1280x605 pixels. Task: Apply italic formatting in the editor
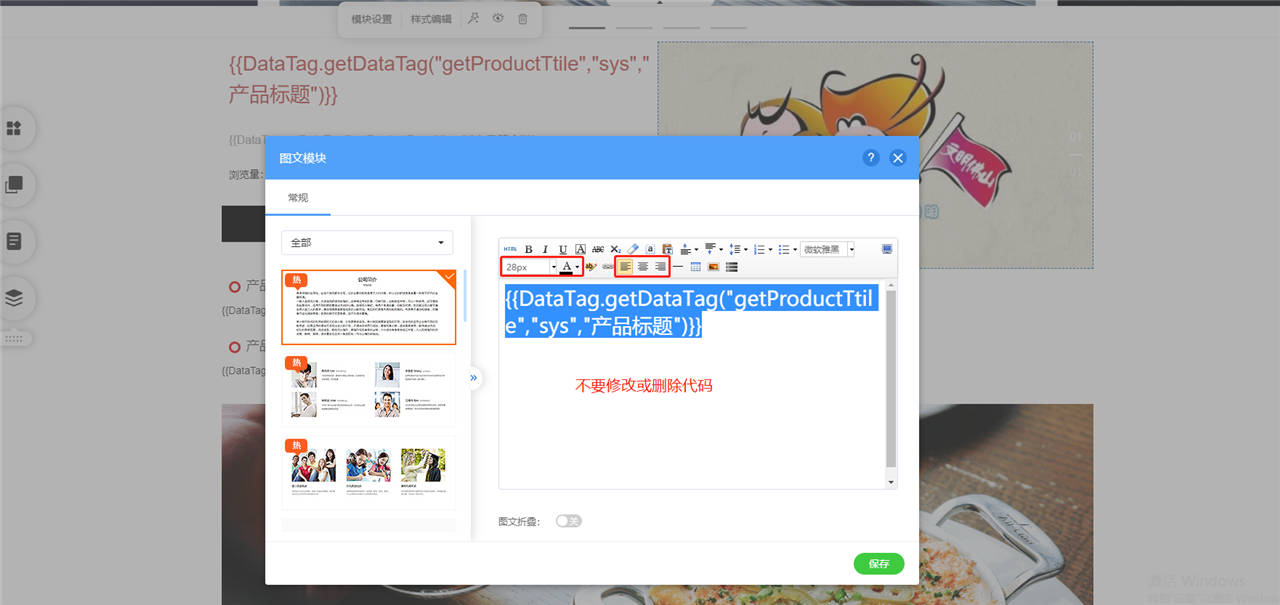pos(545,249)
